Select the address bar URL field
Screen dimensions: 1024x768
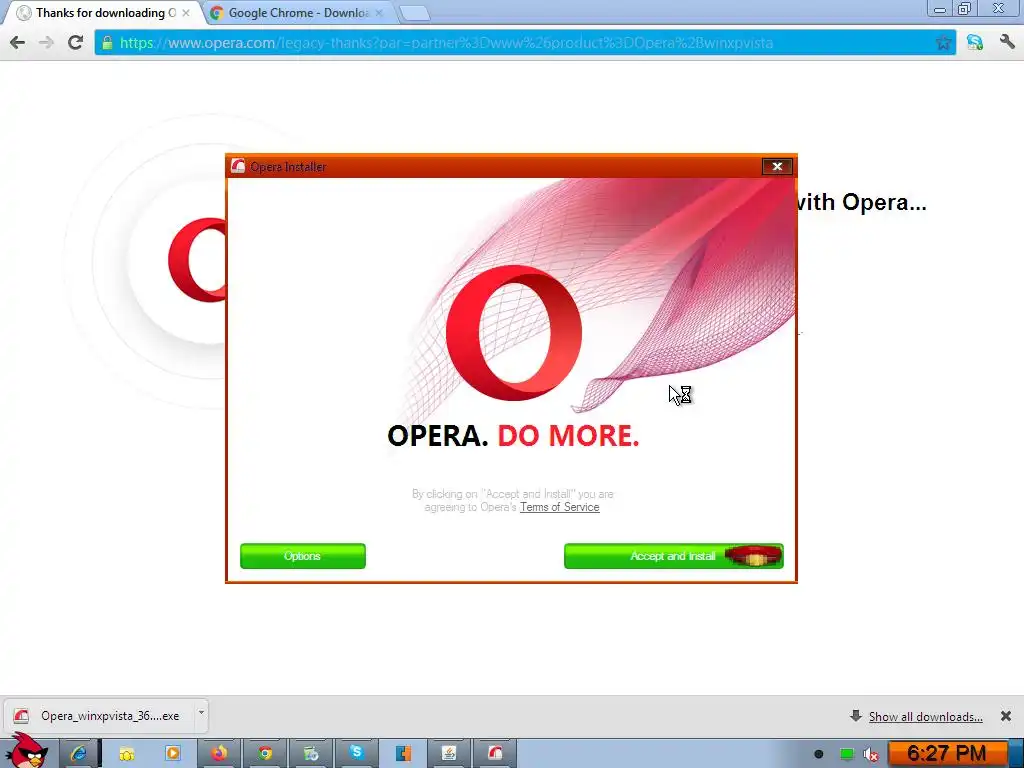[525, 43]
